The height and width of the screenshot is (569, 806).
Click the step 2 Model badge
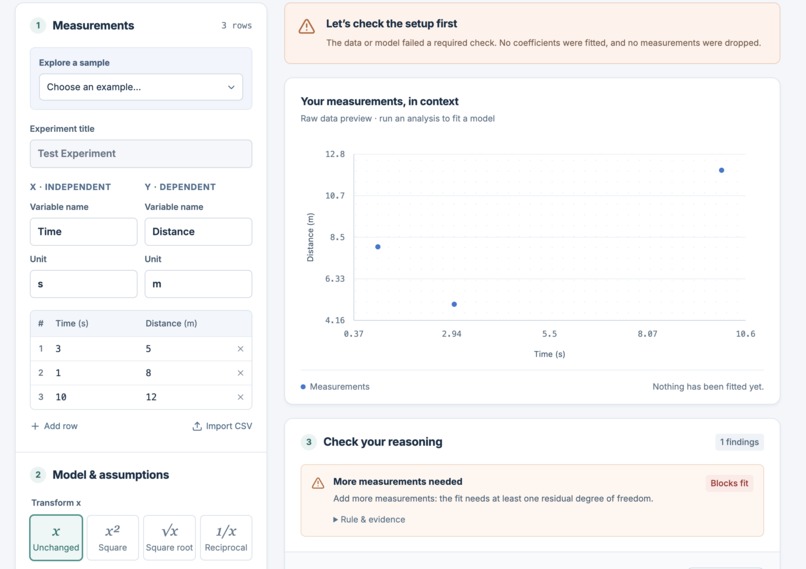pyautogui.click(x=38, y=474)
